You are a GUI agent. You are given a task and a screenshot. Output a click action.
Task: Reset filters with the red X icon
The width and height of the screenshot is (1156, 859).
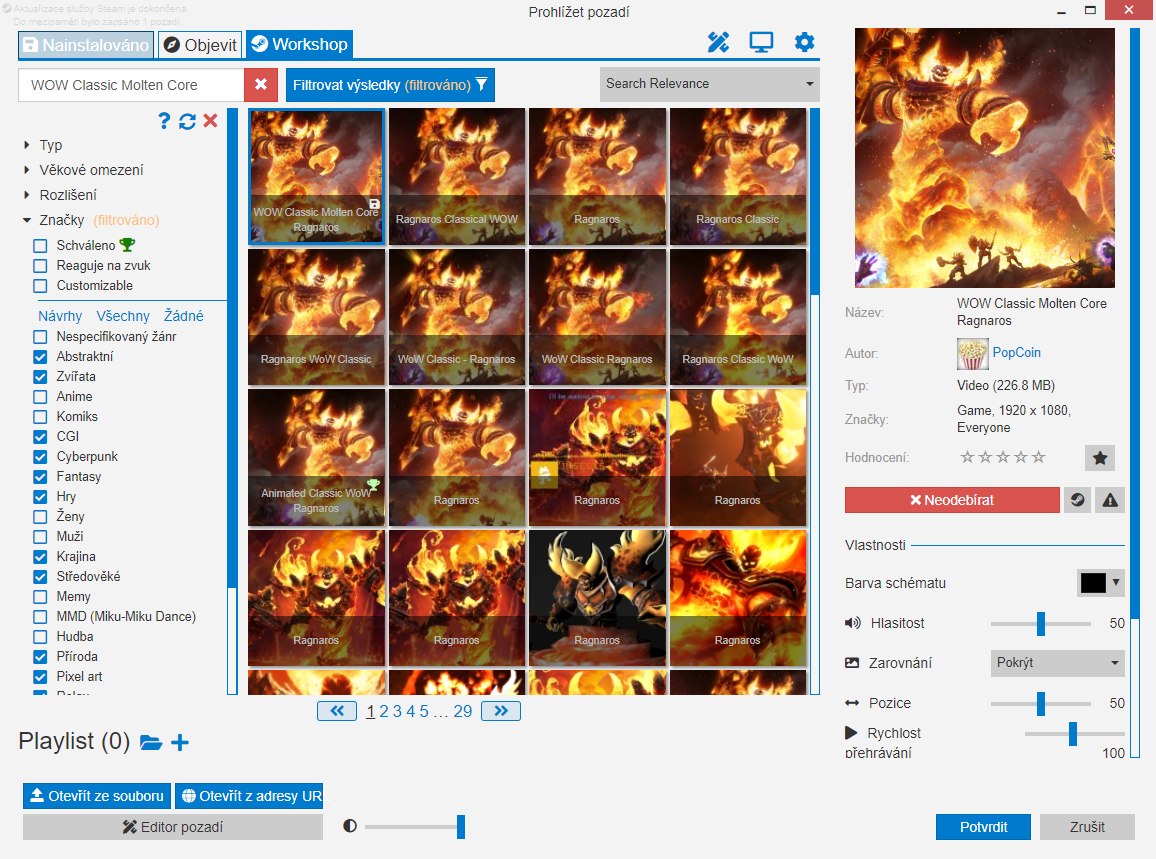(211, 120)
